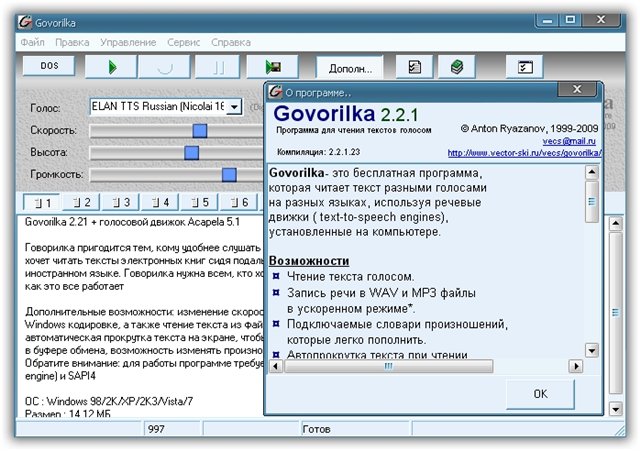Click the main window scroll down arrow
The height and width of the screenshot is (451, 640).
(615, 409)
